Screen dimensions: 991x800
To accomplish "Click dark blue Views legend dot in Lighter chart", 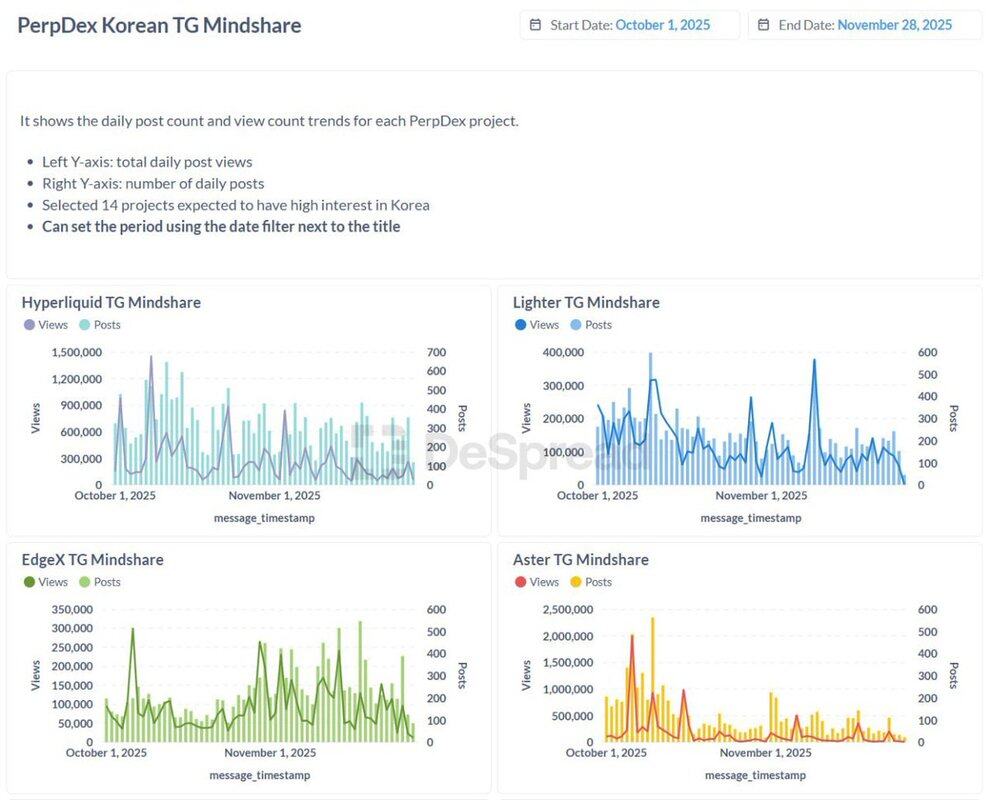I will click(x=519, y=325).
